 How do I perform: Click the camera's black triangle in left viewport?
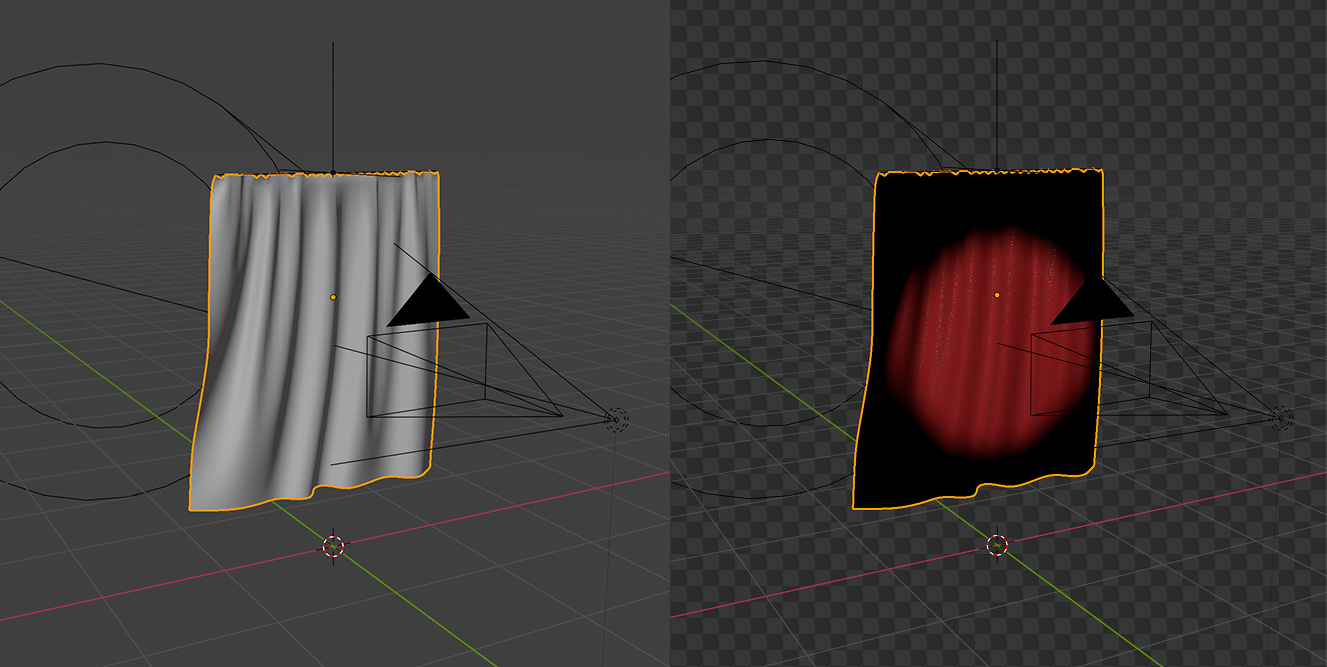(429, 299)
